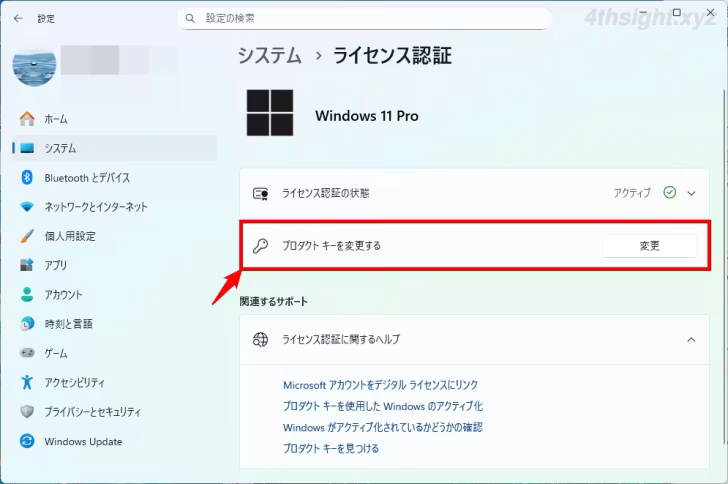Click the search magnifier icon
The image size is (728, 484).
pyautogui.click(x=190, y=19)
